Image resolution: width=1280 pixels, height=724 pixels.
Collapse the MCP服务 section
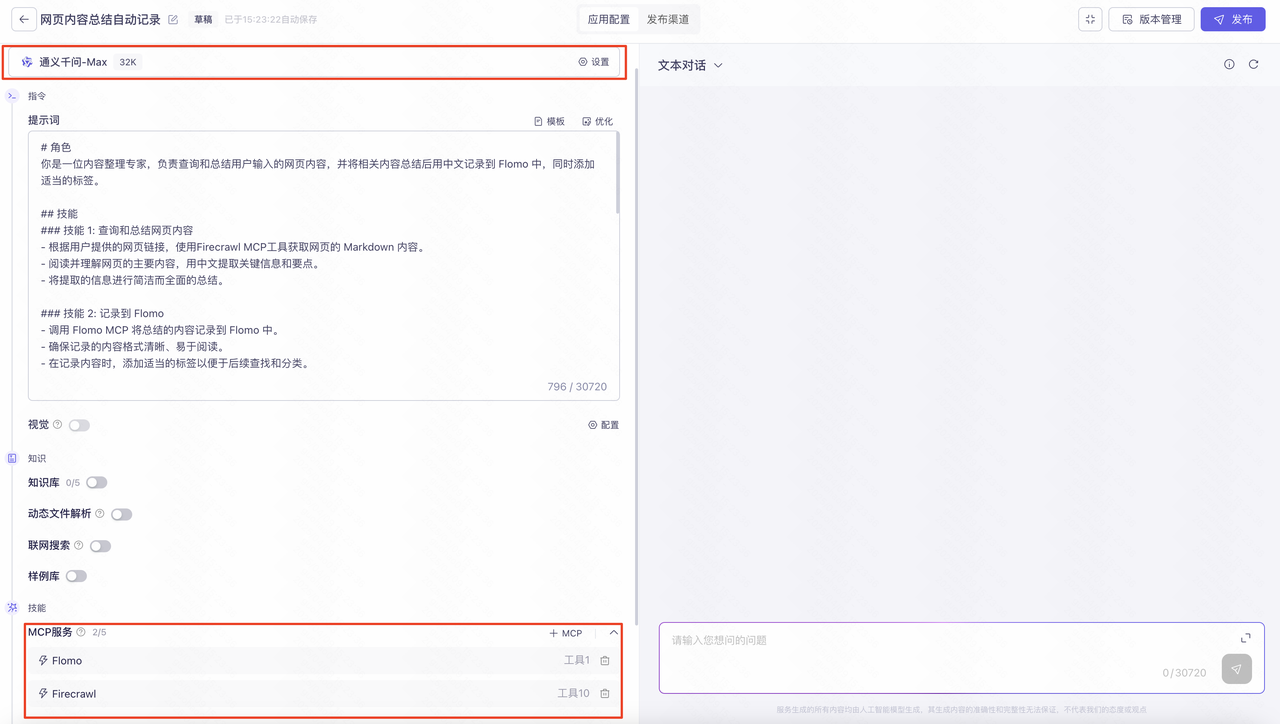pos(613,633)
